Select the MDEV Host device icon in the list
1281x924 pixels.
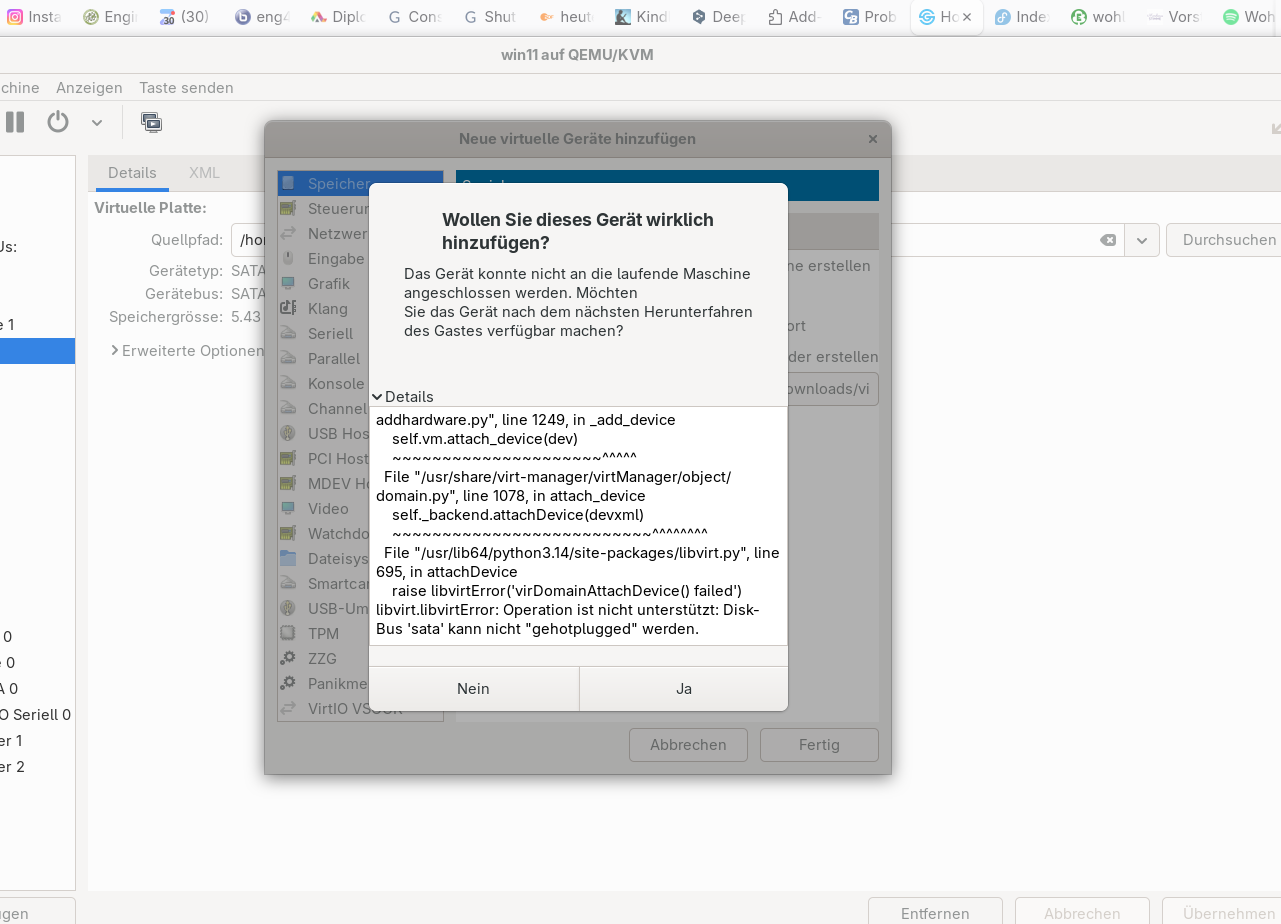pos(288,483)
